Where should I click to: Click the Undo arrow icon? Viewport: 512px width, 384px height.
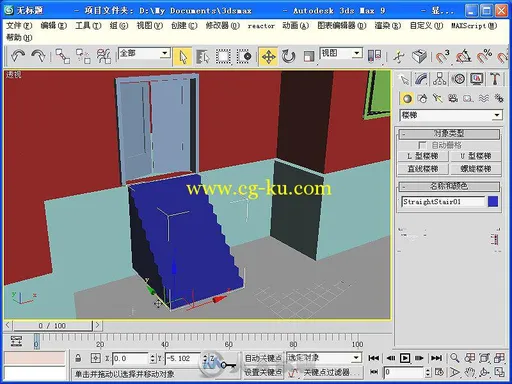[18, 56]
